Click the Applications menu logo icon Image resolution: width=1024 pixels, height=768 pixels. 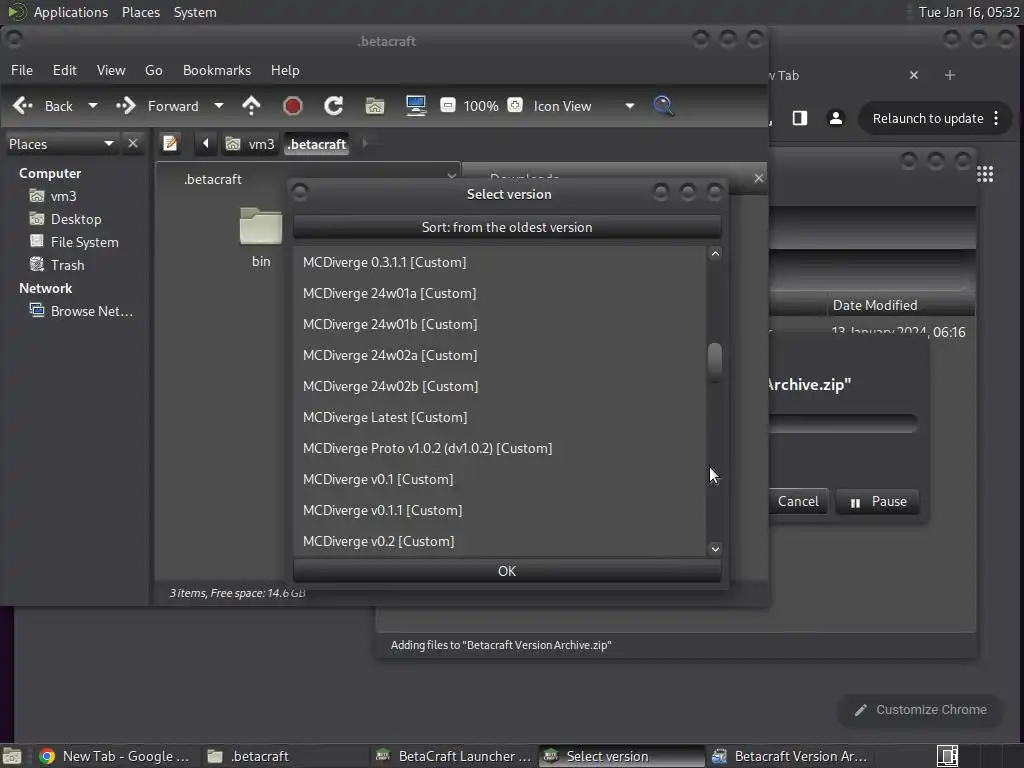tap(18, 12)
